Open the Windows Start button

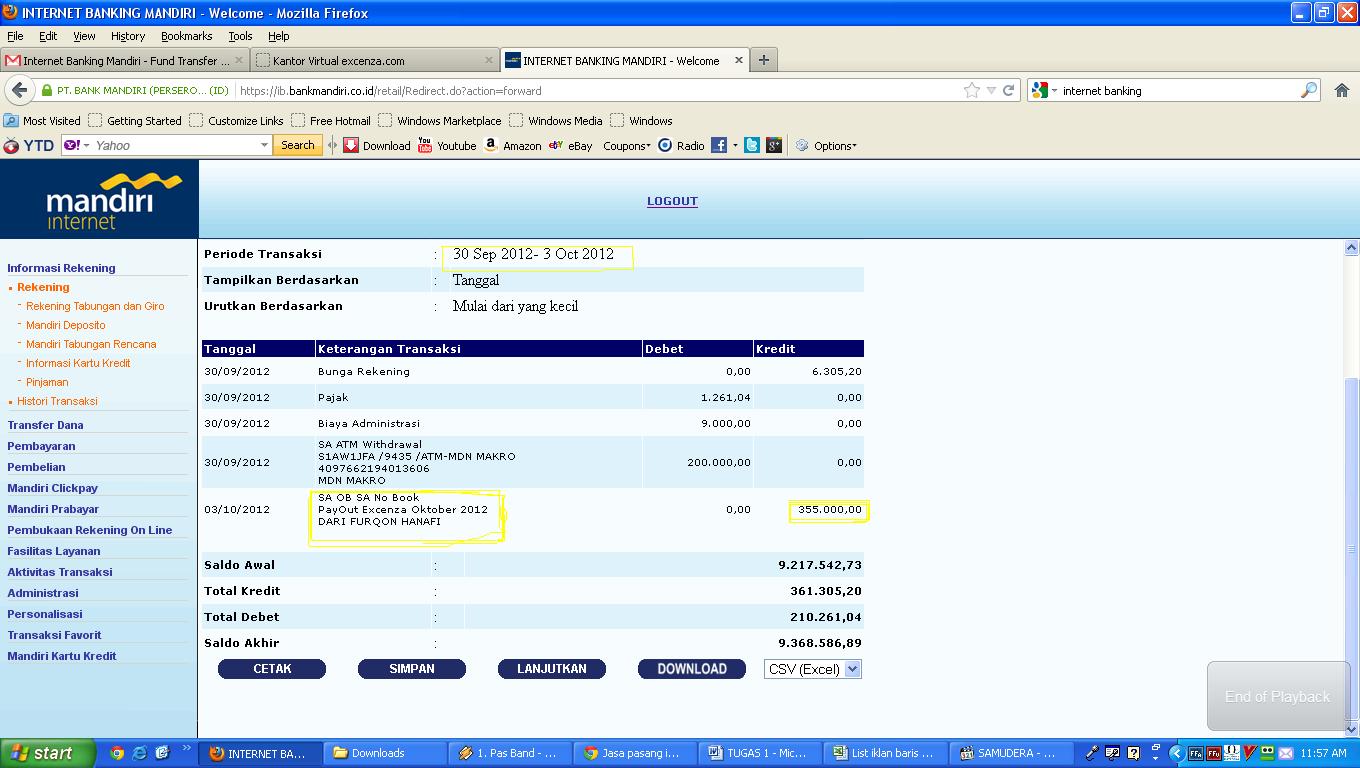pyautogui.click(x=47, y=753)
